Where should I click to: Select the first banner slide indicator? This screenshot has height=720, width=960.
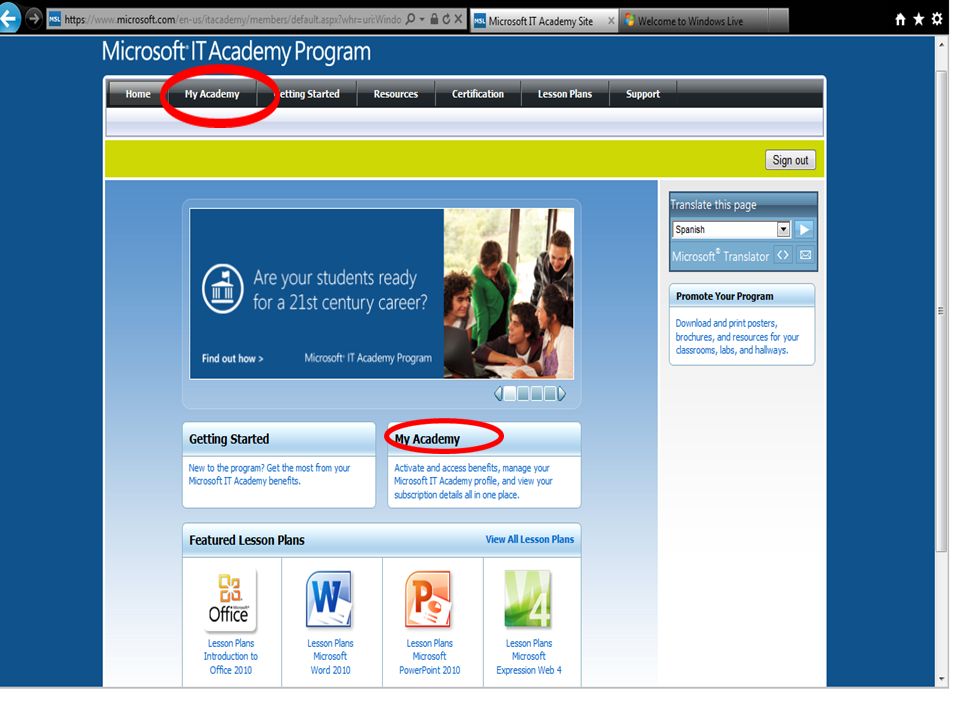510,394
